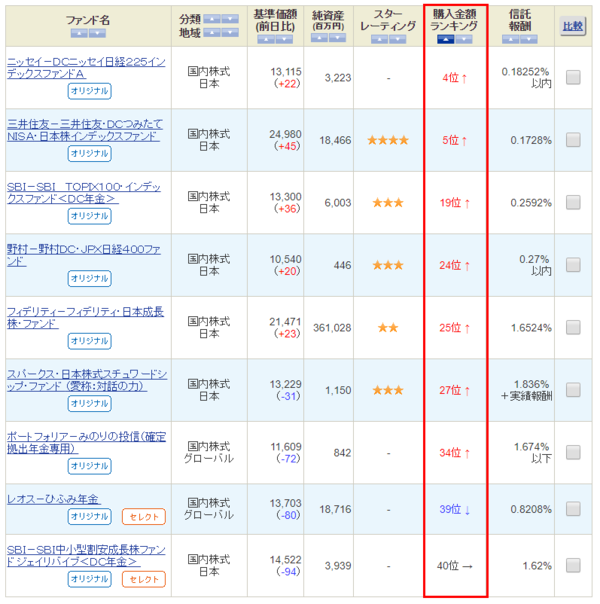Click オリジナル badge under 野村DC fund

(x=90, y=279)
